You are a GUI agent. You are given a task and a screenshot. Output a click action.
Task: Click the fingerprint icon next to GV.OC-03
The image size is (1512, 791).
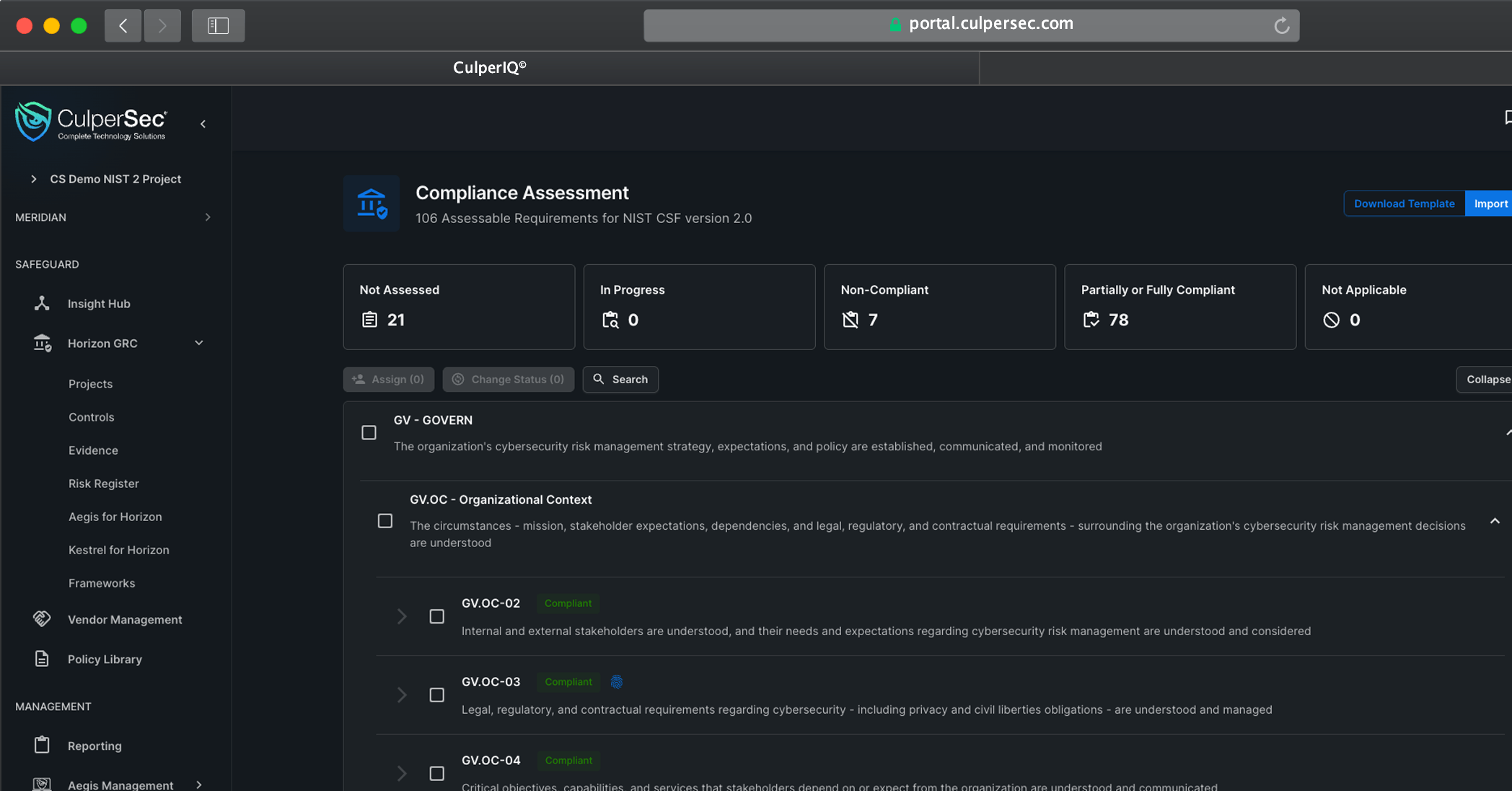[617, 682]
